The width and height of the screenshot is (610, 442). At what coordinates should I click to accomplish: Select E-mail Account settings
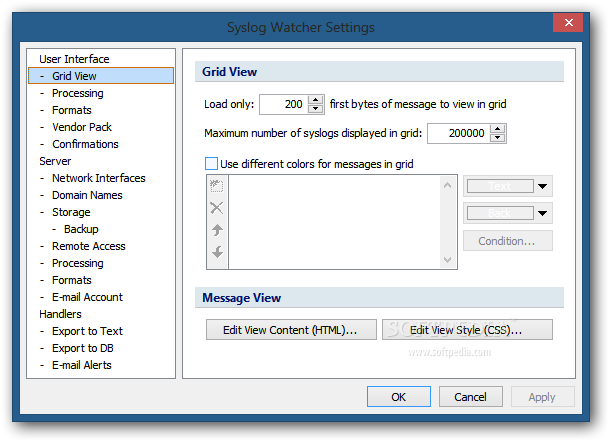coord(88,297)
